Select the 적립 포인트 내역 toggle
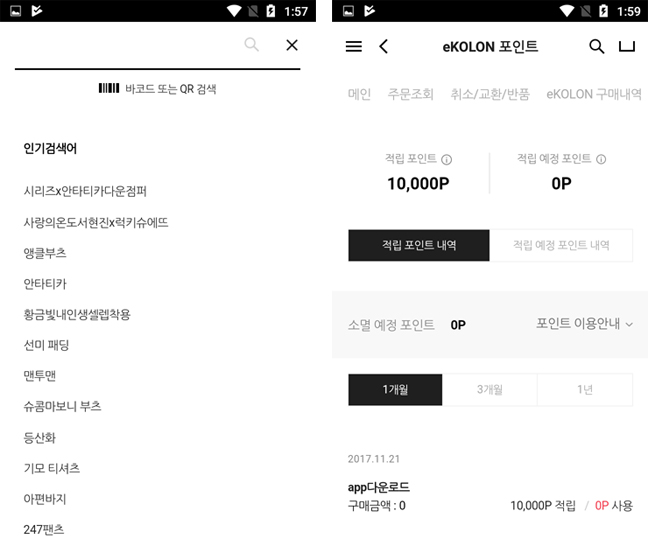The height and width of the screenshot is (560, 648). 419,245
